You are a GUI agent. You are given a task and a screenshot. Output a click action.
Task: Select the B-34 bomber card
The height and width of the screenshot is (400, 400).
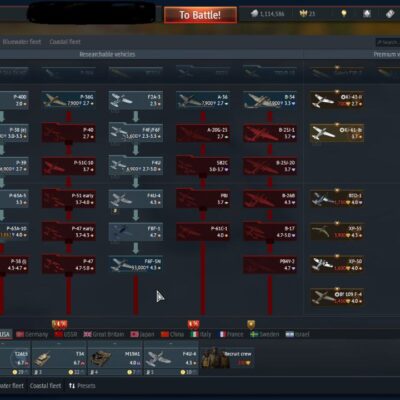pyautogui.click(x=270, y=100)
